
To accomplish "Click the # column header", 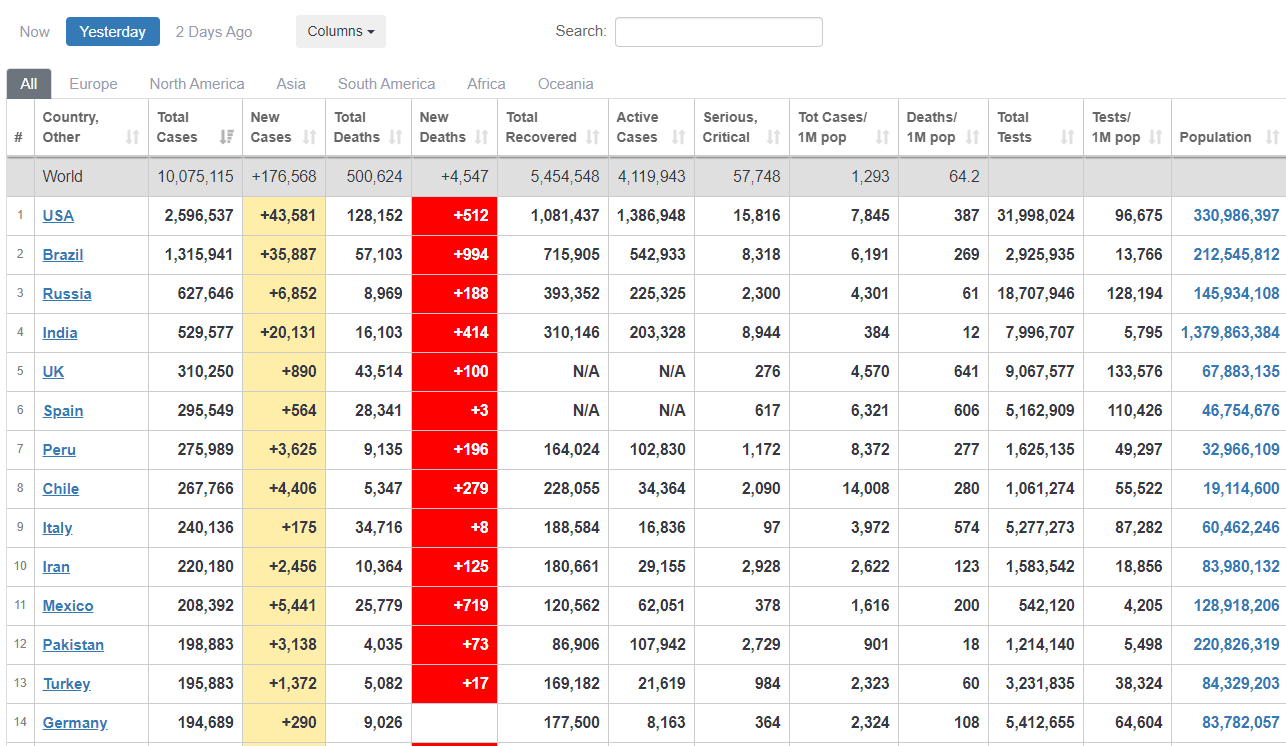I will (x=20, y=127).
